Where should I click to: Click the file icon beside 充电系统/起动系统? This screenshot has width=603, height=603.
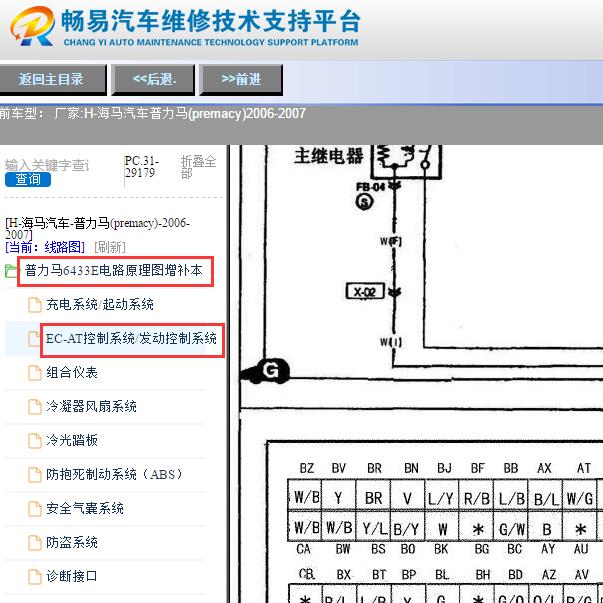(36, 304)
